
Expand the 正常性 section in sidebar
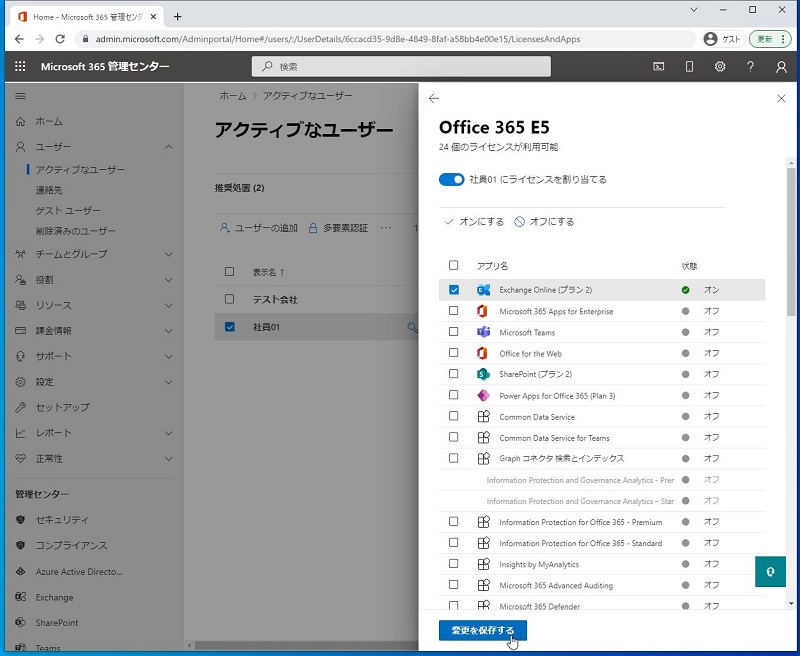click(x=169, y=458)
